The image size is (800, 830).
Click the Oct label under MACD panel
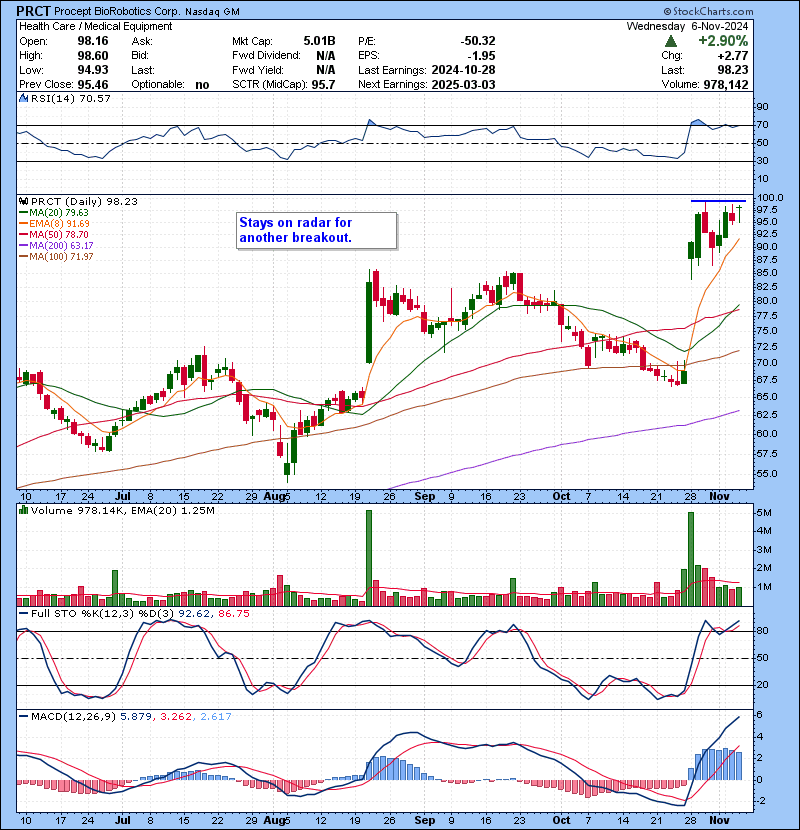[x=561, y=820]
